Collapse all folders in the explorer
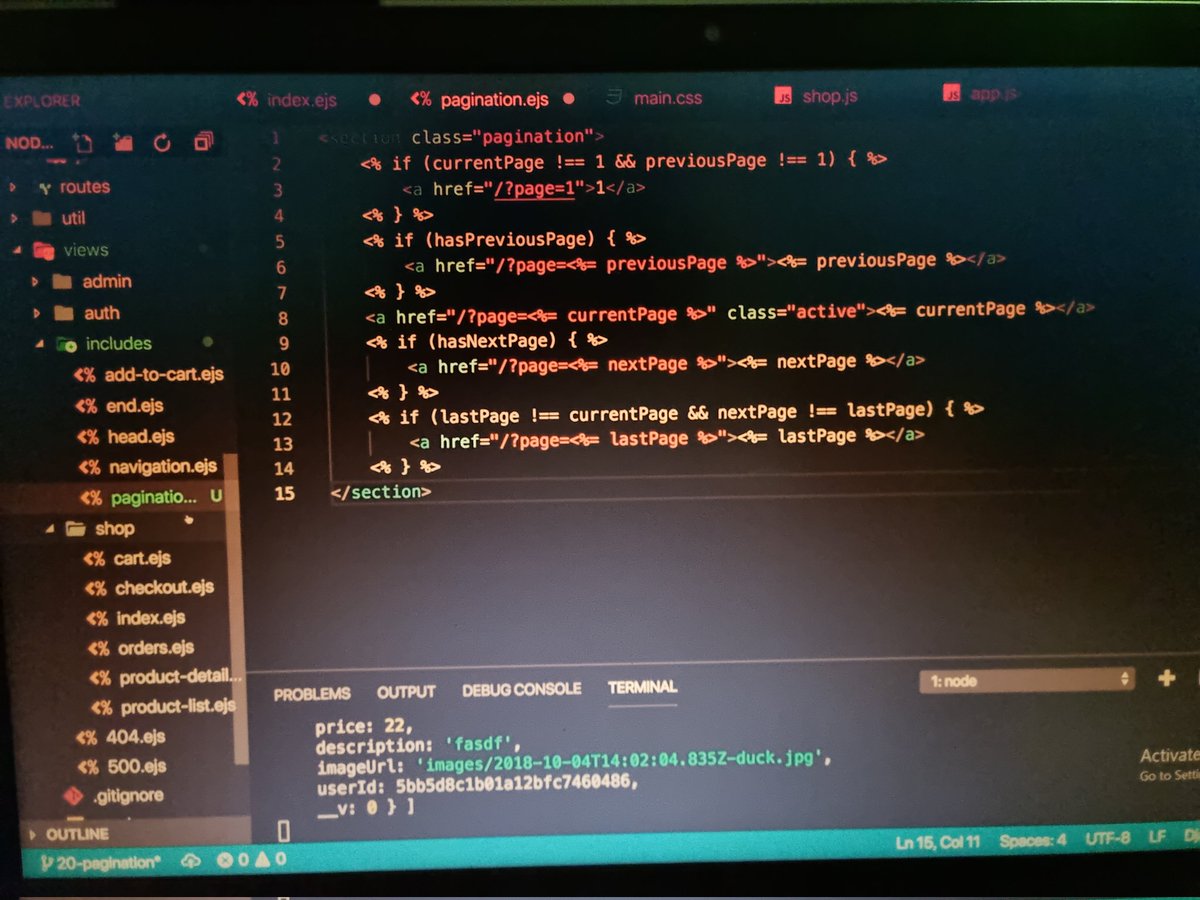 pyautogui.click(x=205, y=142)
